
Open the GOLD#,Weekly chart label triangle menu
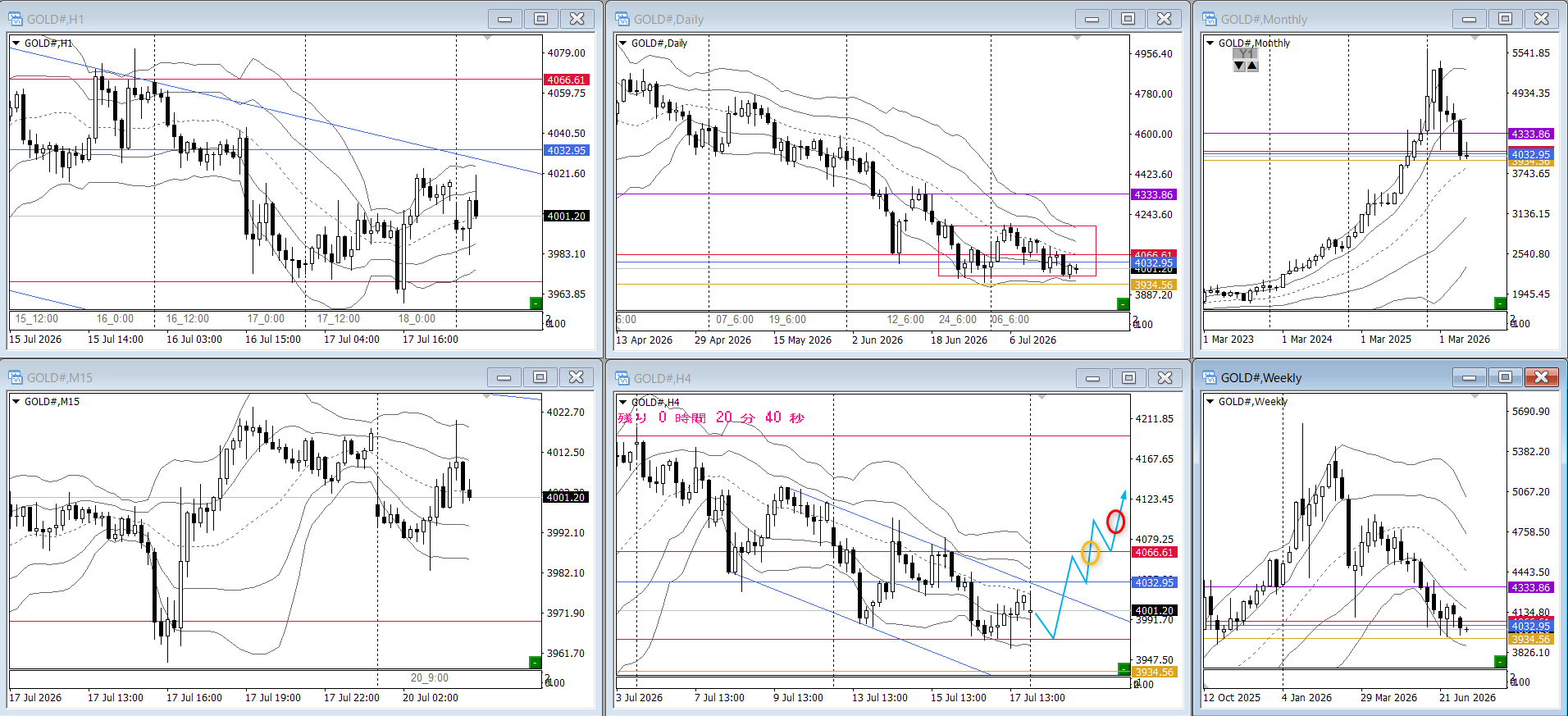tap(1210, 402)
